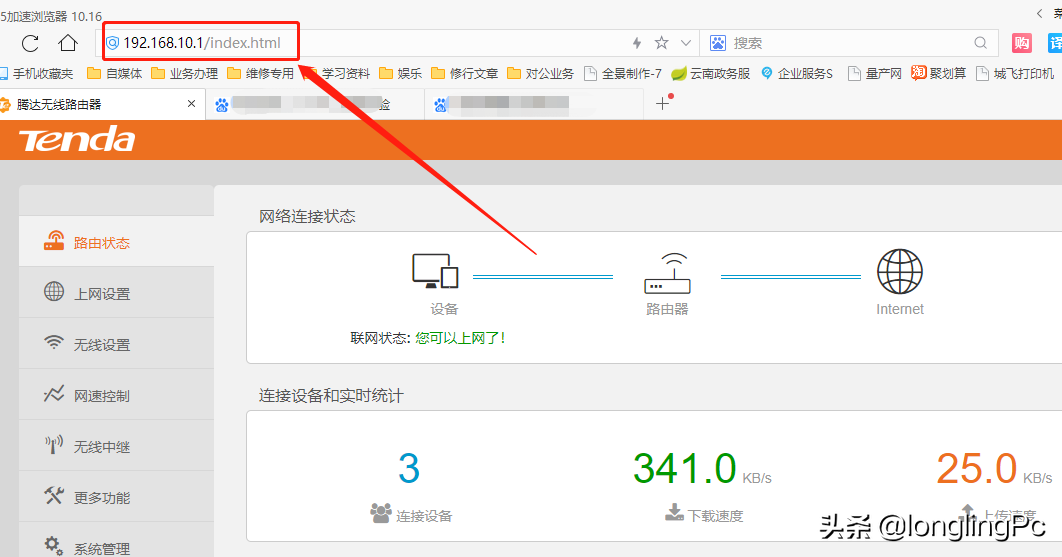Click the 25.0 upload speed value
The height and width of the screenshot is (557, 1062).
coord(977,468)
